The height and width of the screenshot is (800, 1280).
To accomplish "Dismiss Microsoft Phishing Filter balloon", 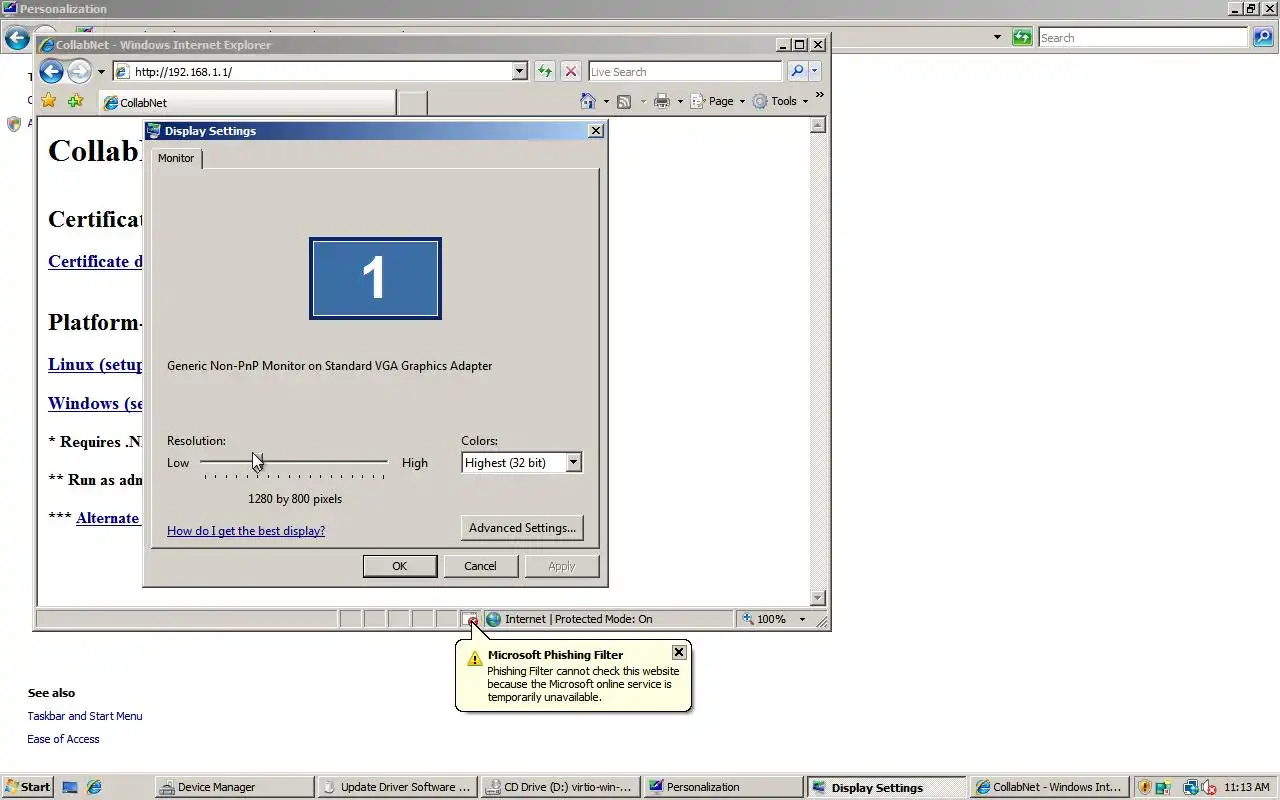I will [679, 652].
